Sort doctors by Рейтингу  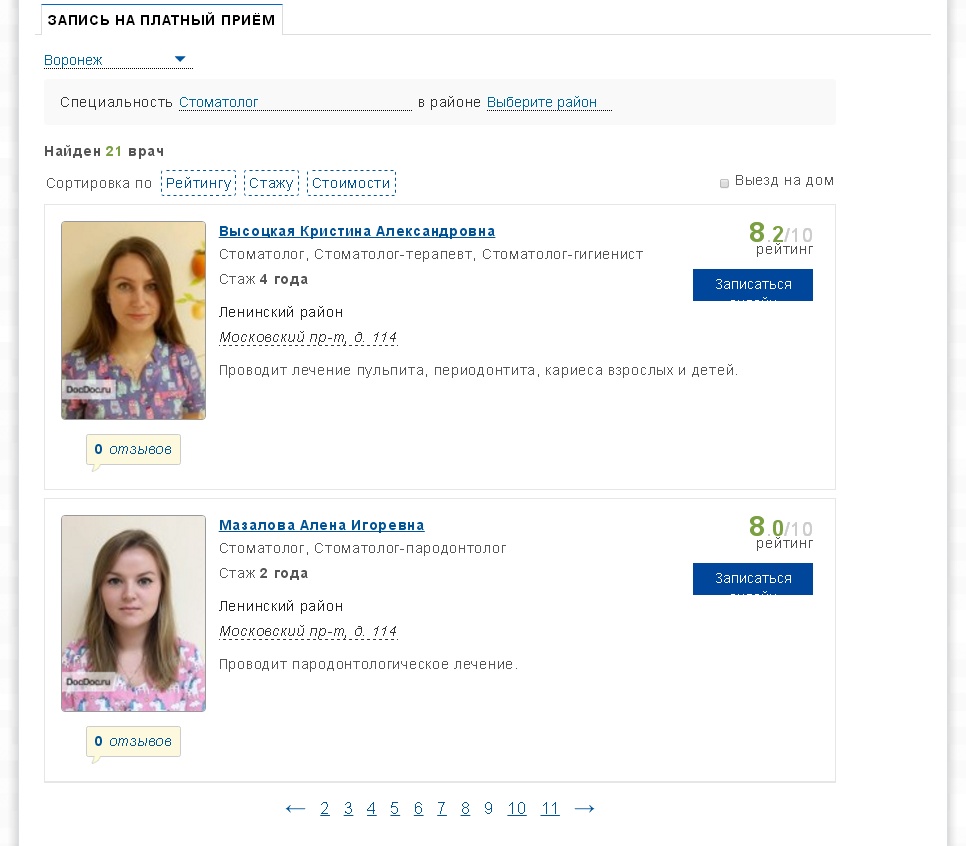tap(198, 183)
